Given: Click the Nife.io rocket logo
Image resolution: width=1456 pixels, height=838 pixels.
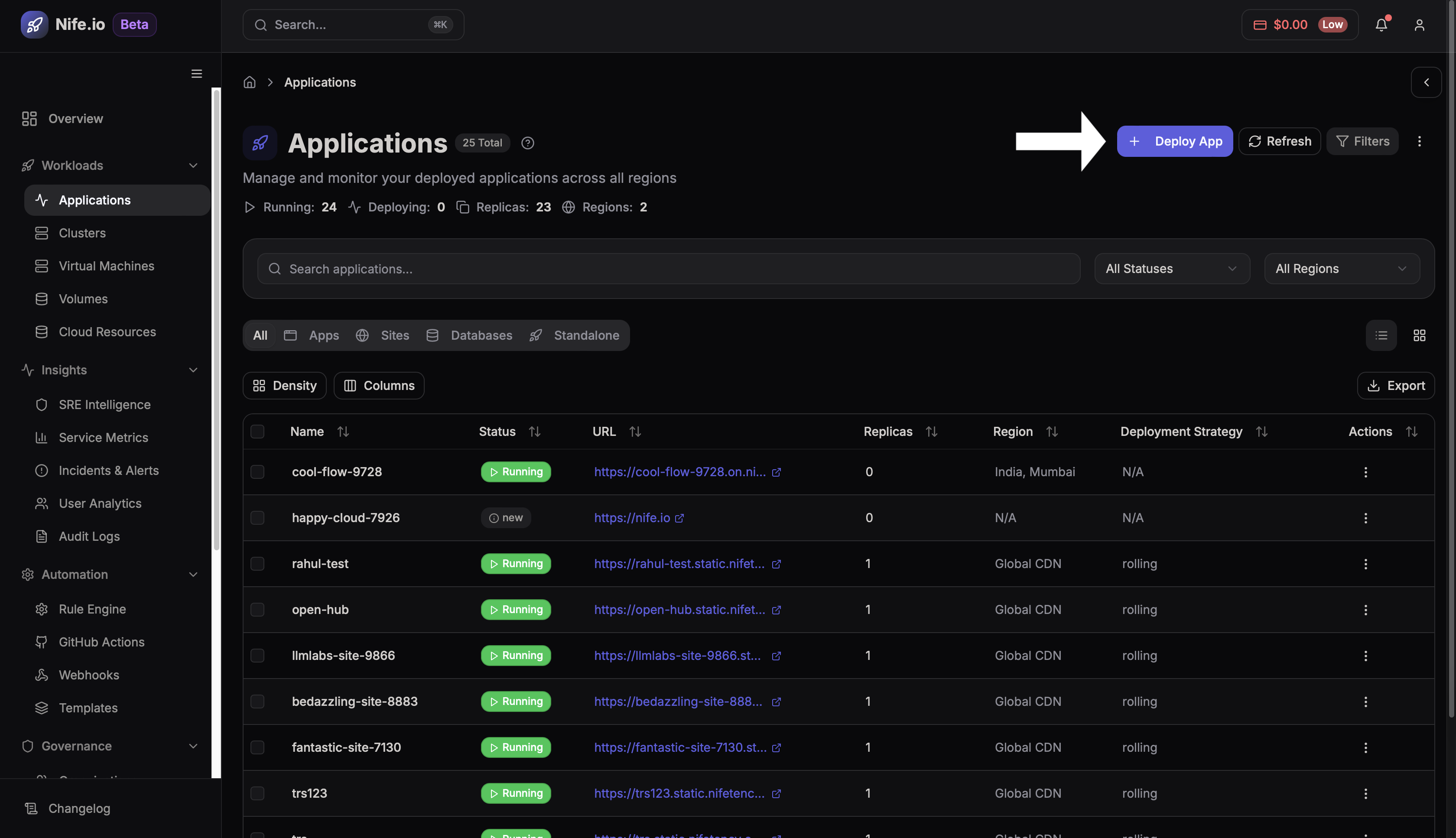Looking at the screenshot, I should (35, 24).
